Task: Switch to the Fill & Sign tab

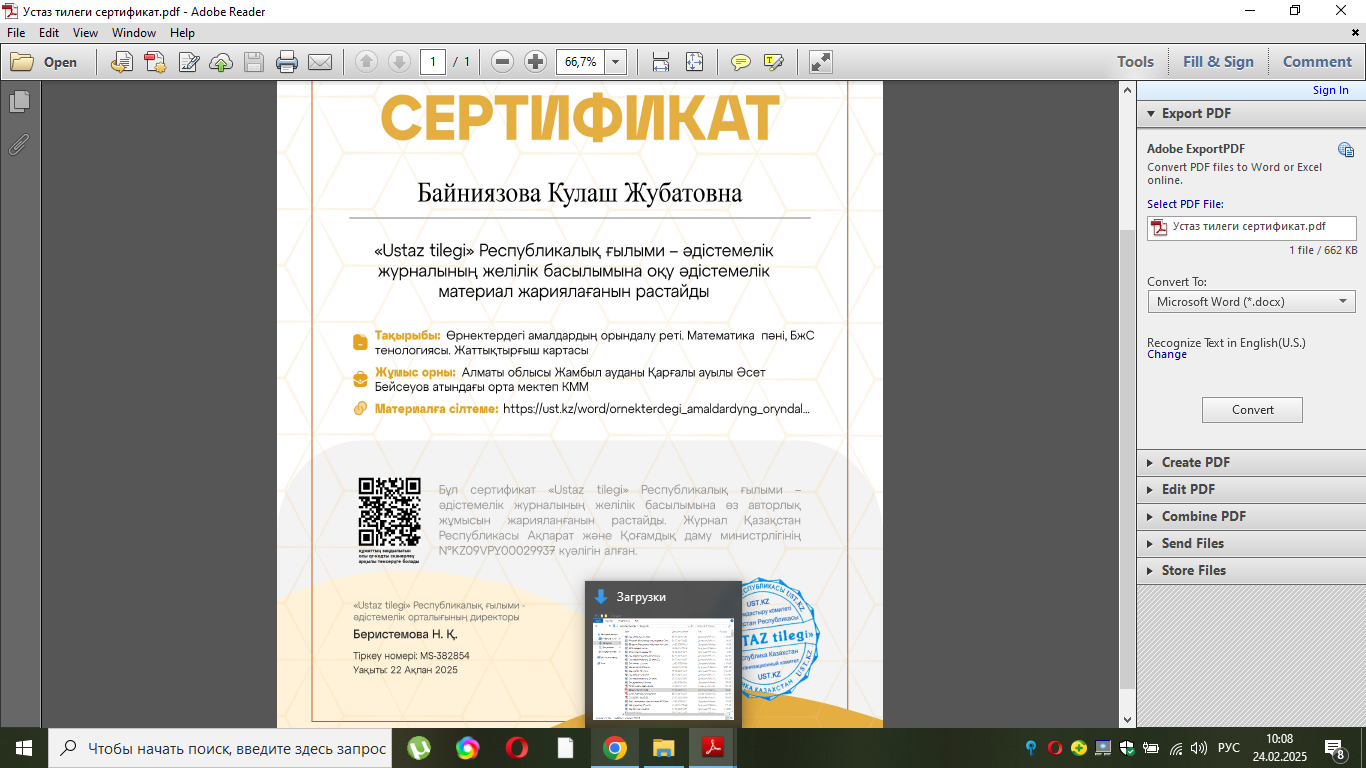Action: [1217, 62]
